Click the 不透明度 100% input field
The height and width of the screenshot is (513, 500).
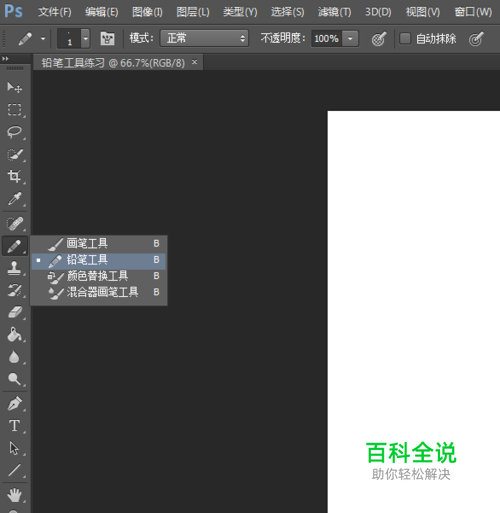(327, 39)
